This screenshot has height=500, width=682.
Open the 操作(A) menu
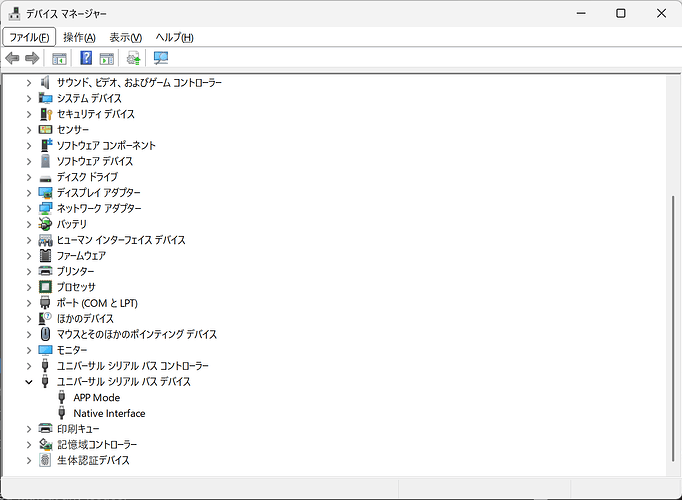pos(79,37)
